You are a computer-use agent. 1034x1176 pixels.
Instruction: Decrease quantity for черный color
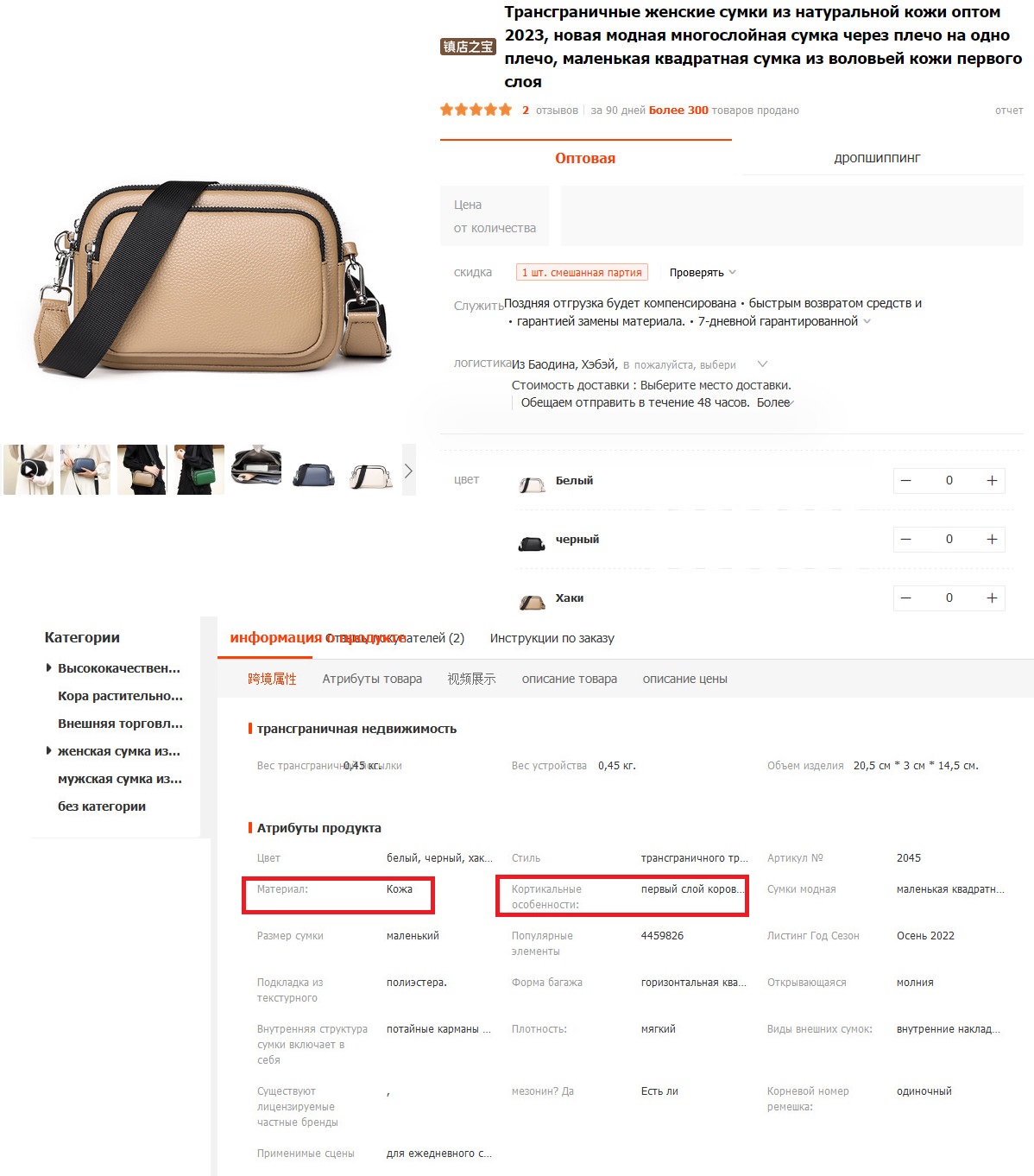coord(906,540)
